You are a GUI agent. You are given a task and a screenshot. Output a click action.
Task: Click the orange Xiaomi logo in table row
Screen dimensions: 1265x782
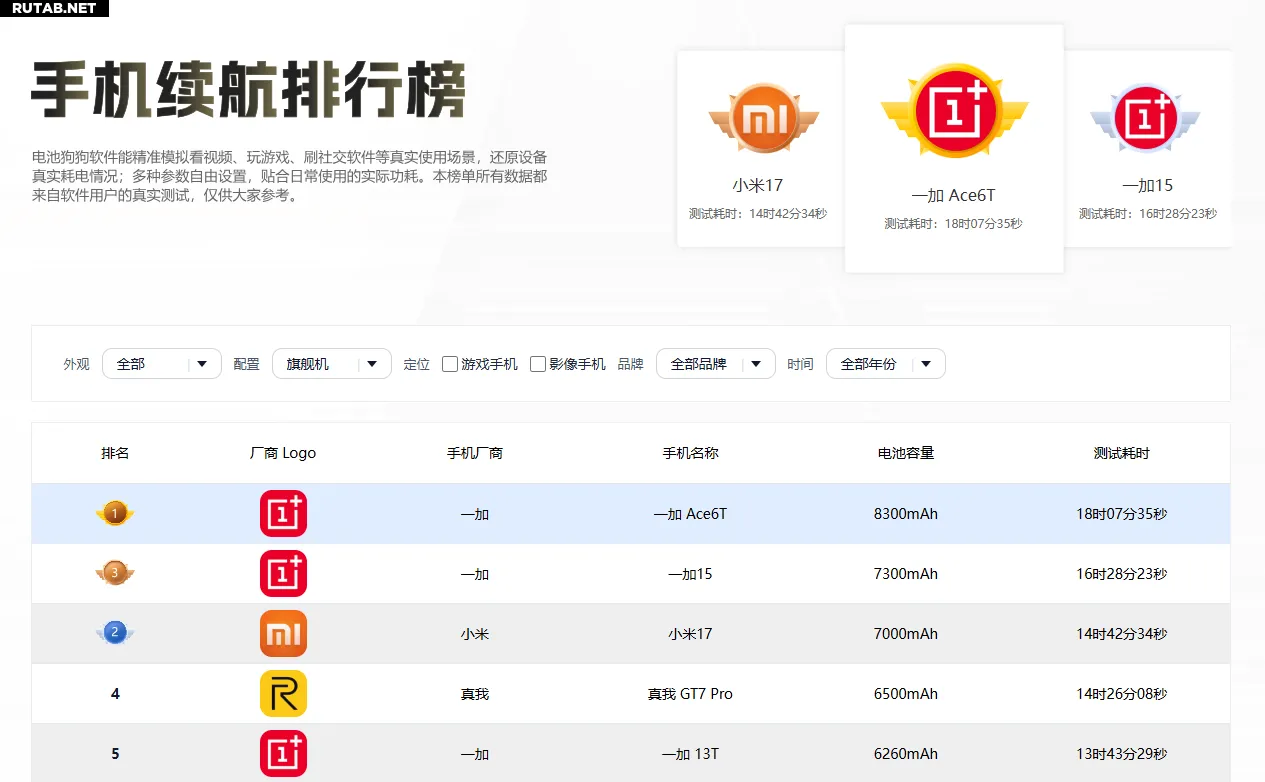[x=283, y=634]
